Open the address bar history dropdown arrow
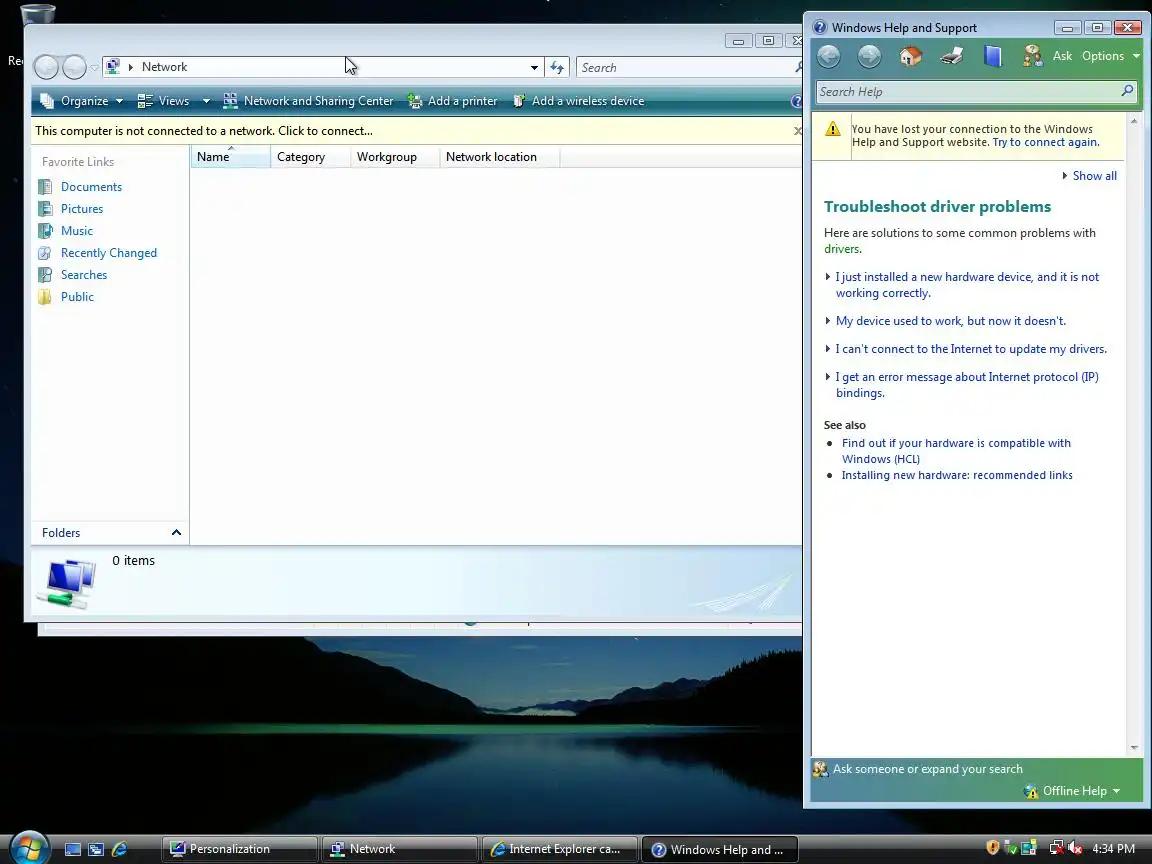This screenshot has height=864, width=1152. pyautogui.click(x=534, y=68)
